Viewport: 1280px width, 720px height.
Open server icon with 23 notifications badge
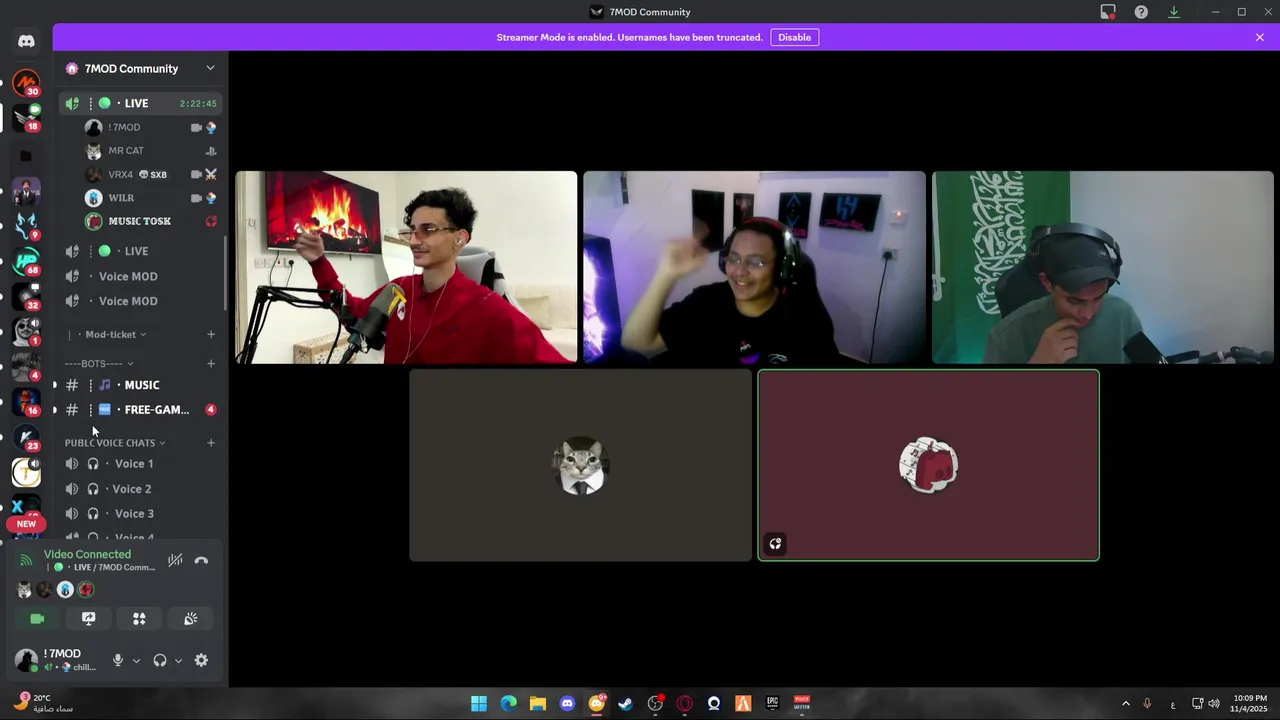[x=26, y=437]
